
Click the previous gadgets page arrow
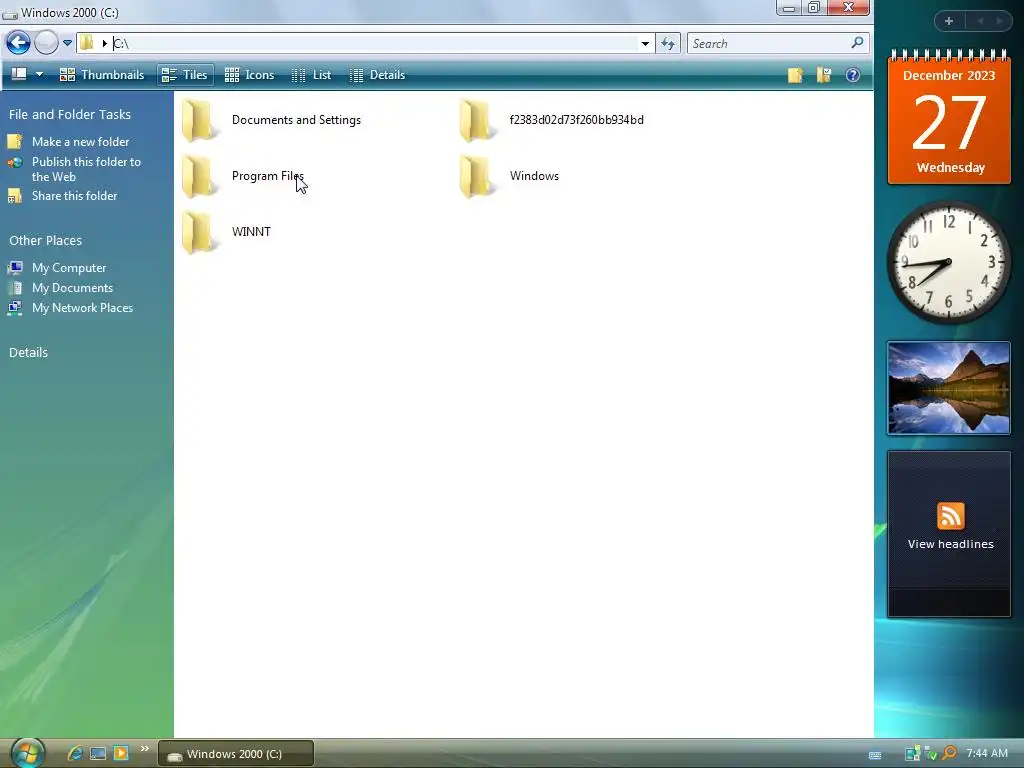coord(980,21)
